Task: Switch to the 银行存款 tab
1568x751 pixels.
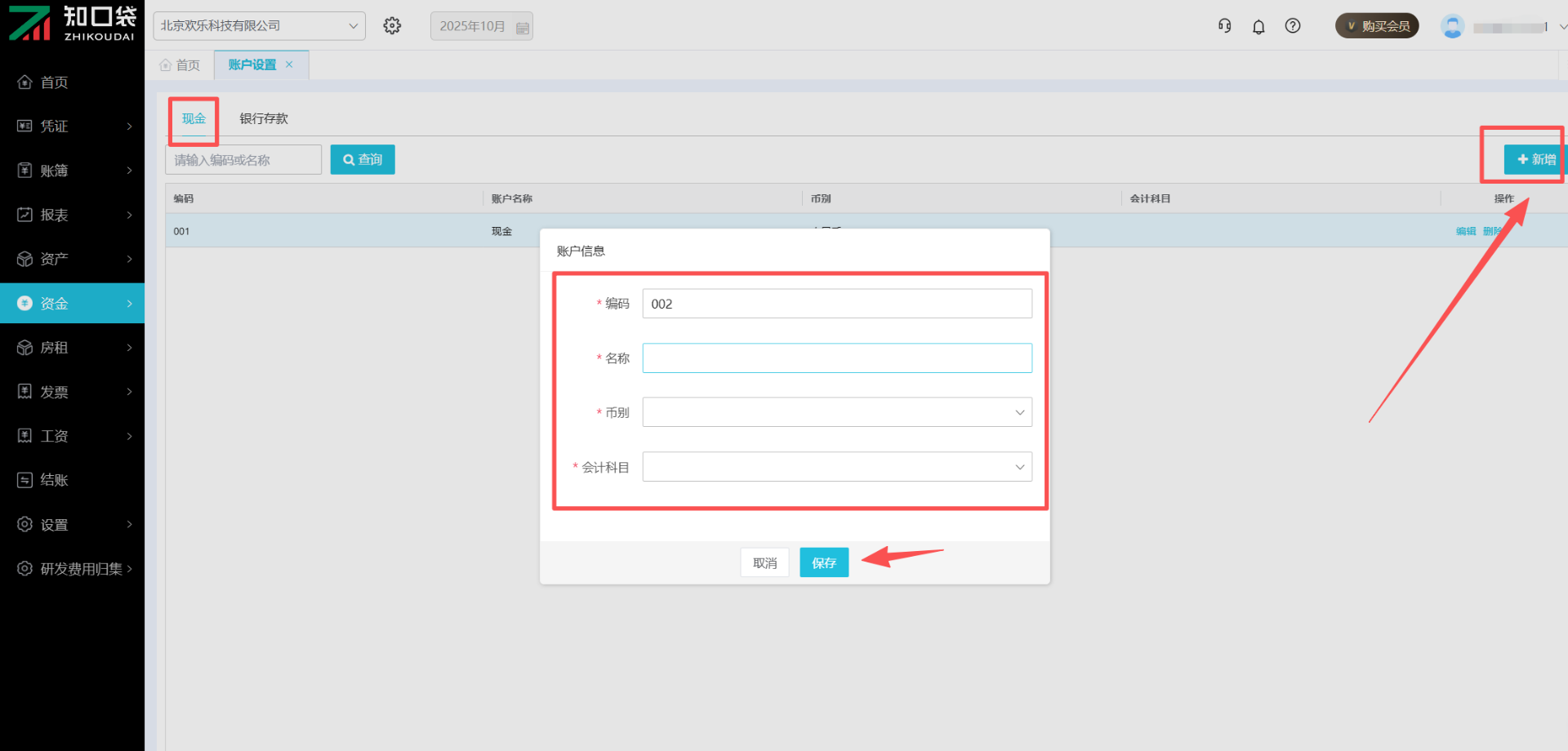Action: click(263, 118)
